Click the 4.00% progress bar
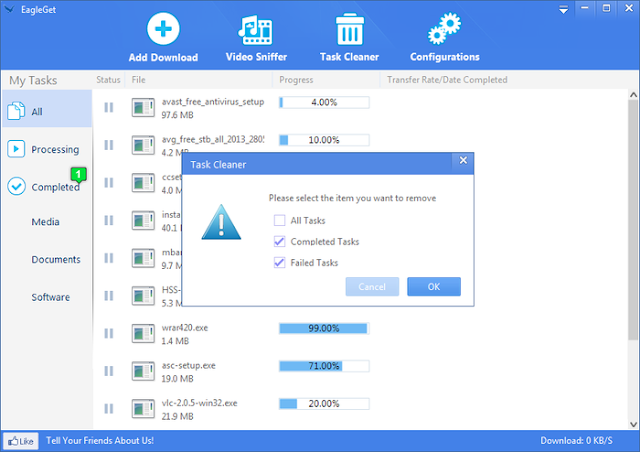 324,102
